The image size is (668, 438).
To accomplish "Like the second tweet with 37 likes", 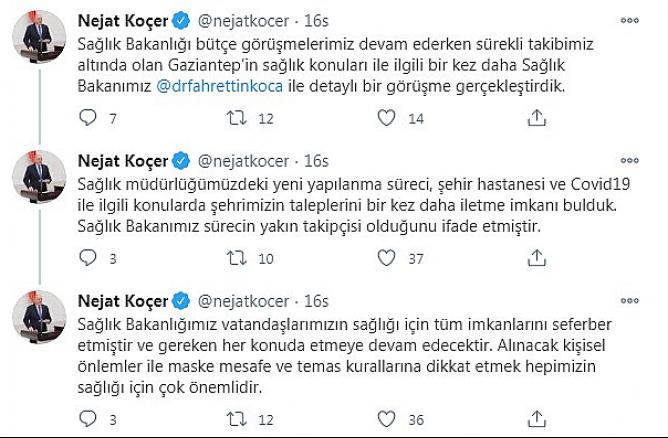I will [x=386, y=258].
